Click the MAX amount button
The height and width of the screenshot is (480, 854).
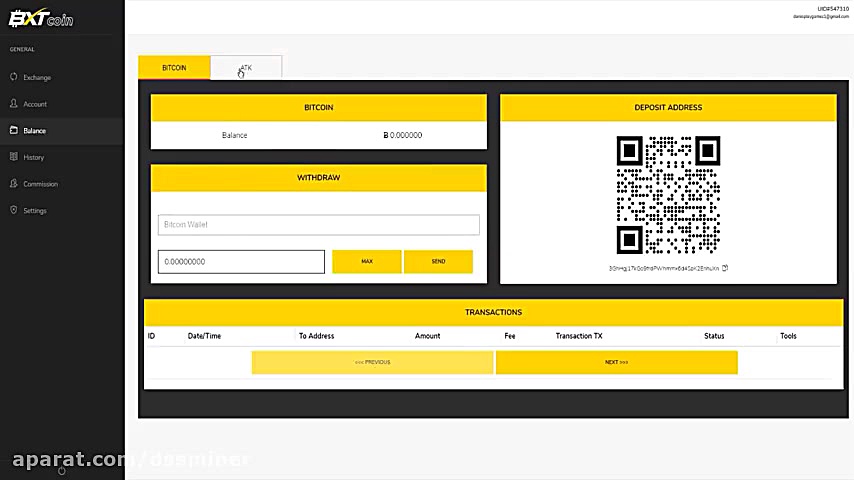pos(367,262)
